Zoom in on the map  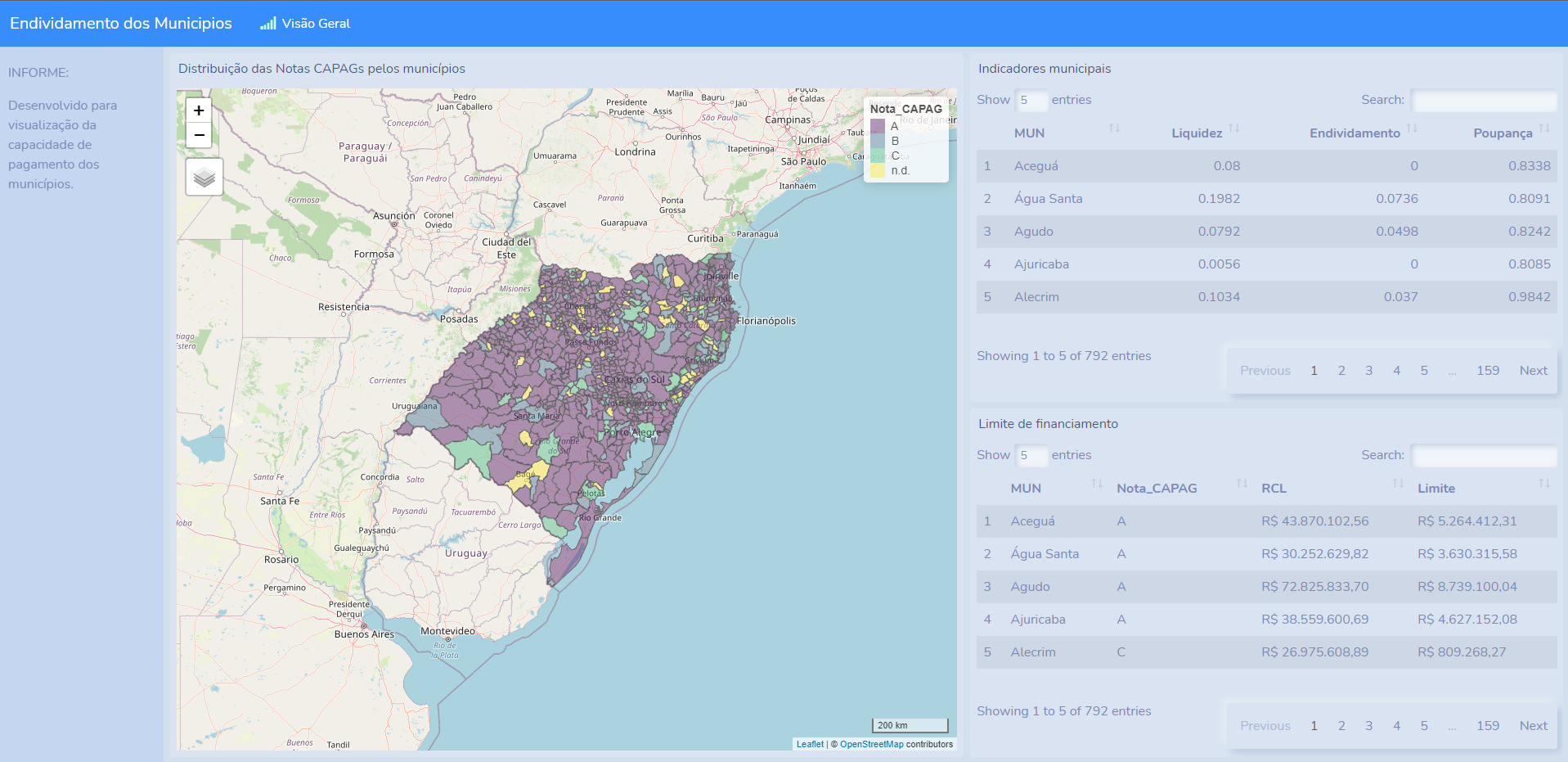198,109
